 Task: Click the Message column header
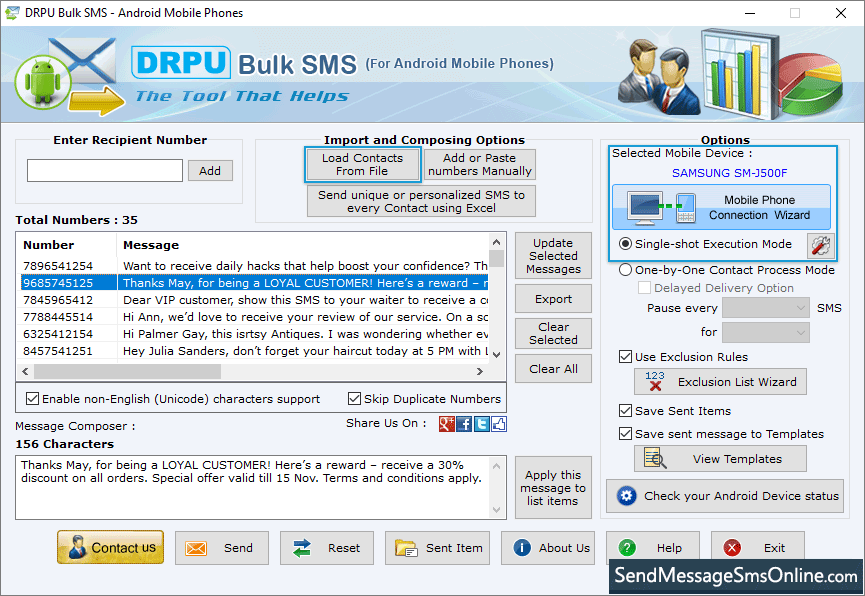303,245
